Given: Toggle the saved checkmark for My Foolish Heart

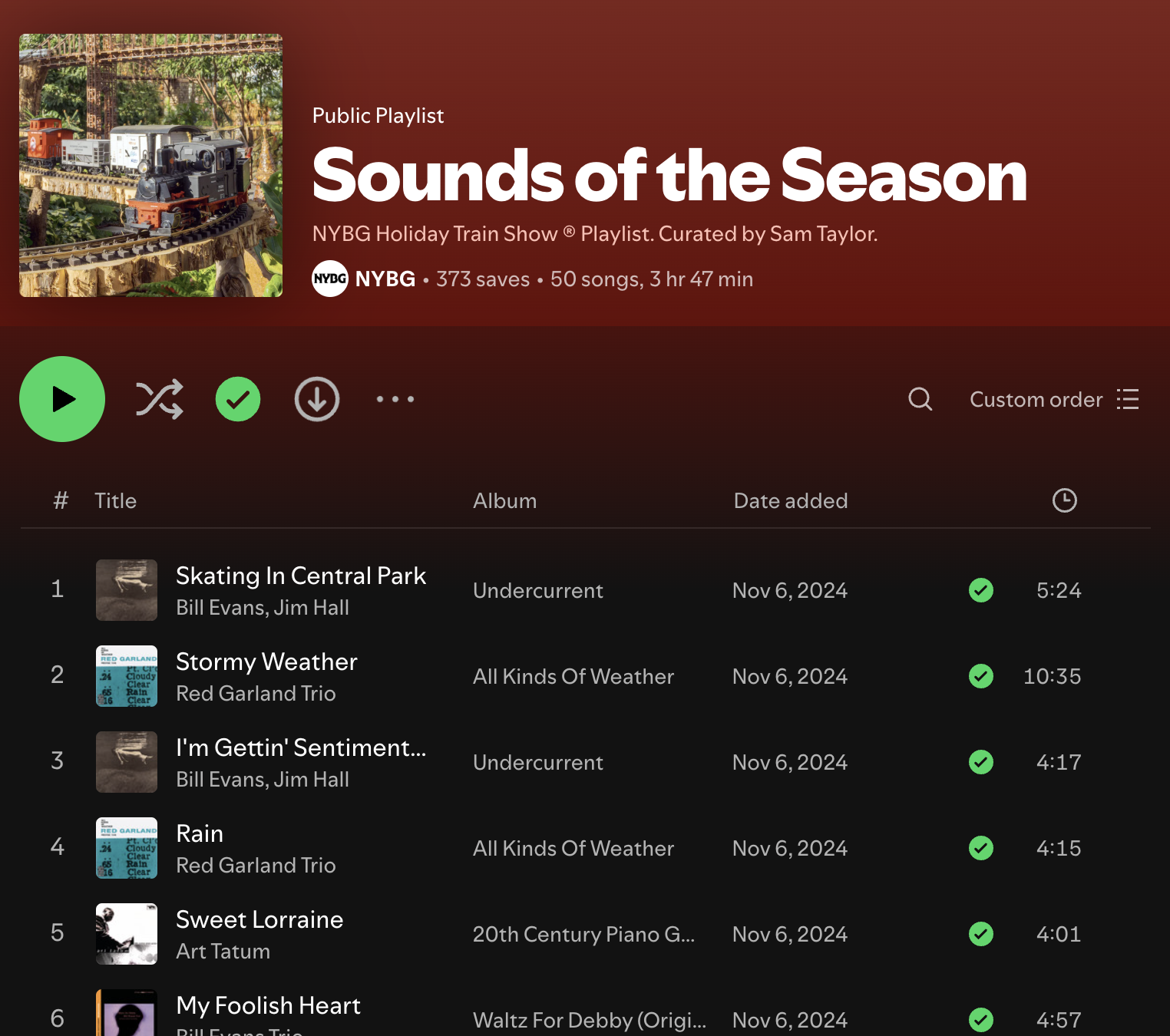Looking at the screenshot, I should (x=981, y=1020).
